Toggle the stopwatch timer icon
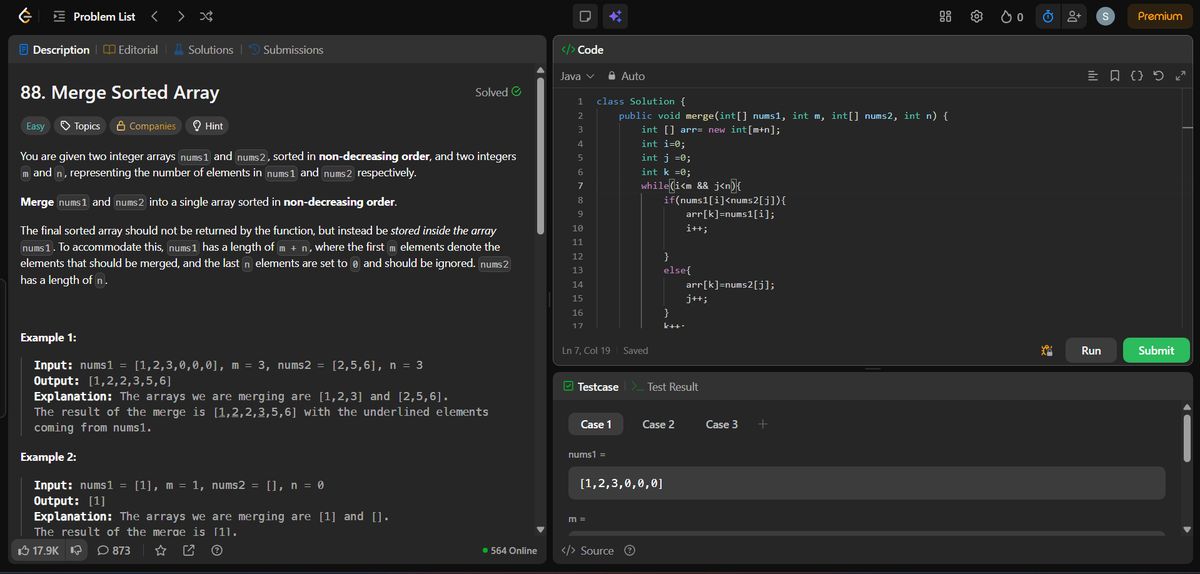The image size is (1200, 574). 1048,16
